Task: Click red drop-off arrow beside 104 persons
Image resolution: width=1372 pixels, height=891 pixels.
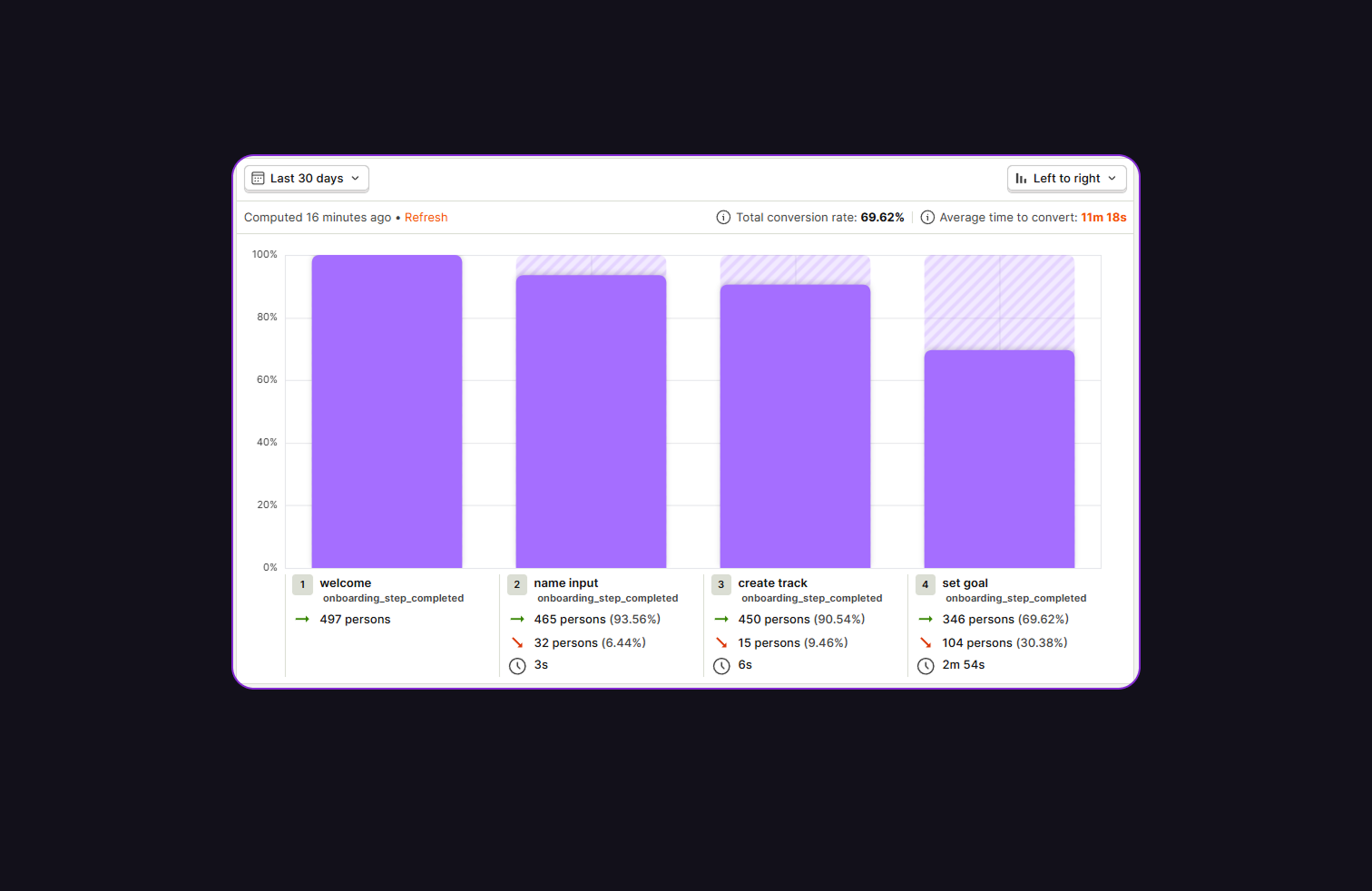Action: click(926, 643)
